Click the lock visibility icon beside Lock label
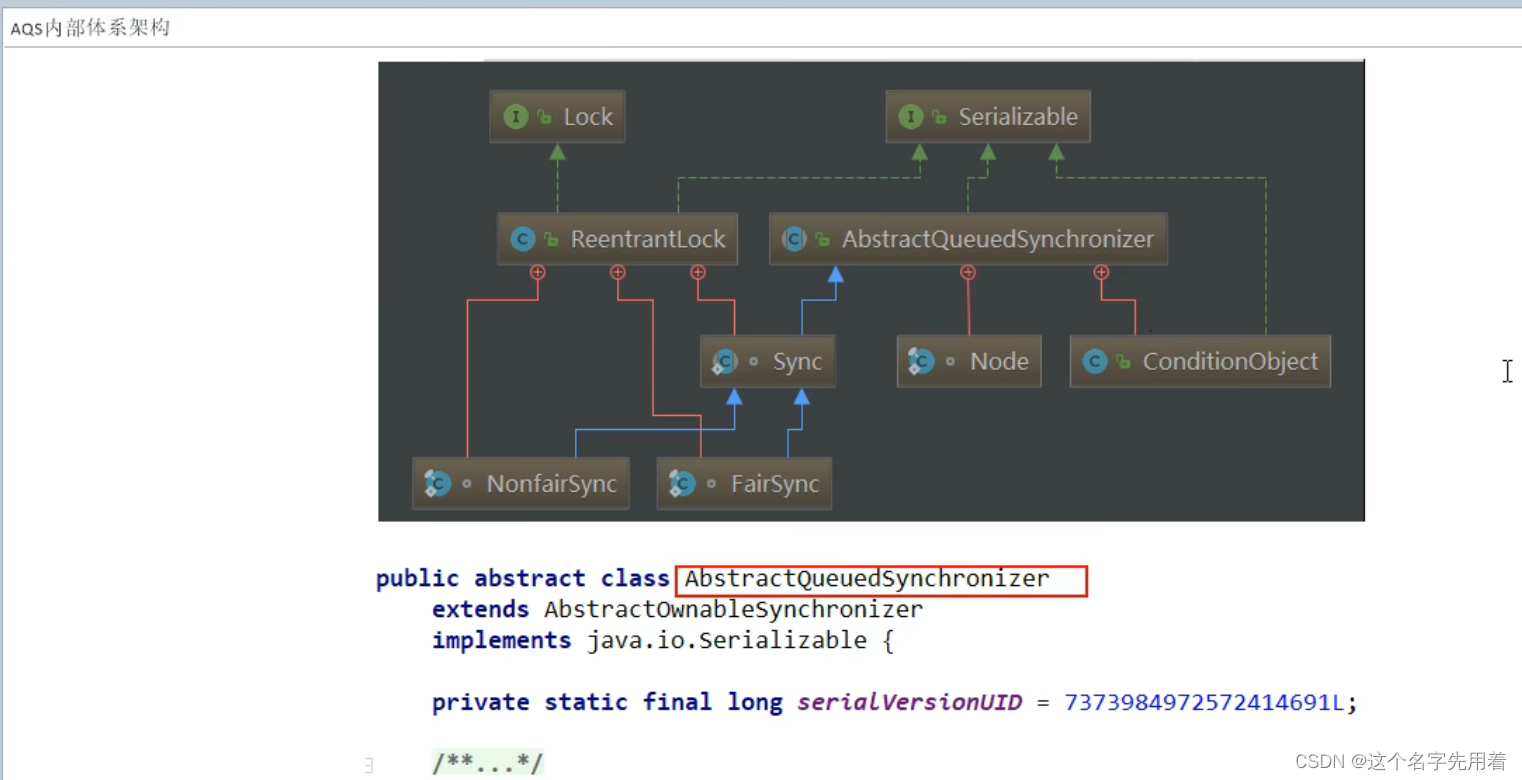The height and width of the screenshot is (780, 1522). tap(544, 117)
